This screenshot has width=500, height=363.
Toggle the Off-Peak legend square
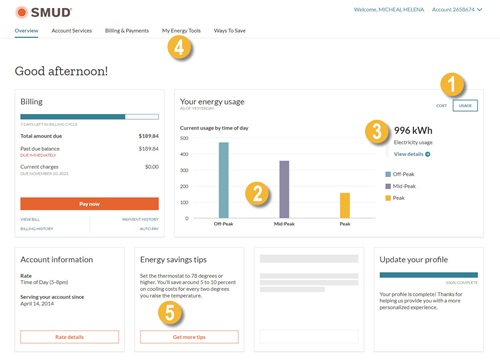(x=388, y=174)
